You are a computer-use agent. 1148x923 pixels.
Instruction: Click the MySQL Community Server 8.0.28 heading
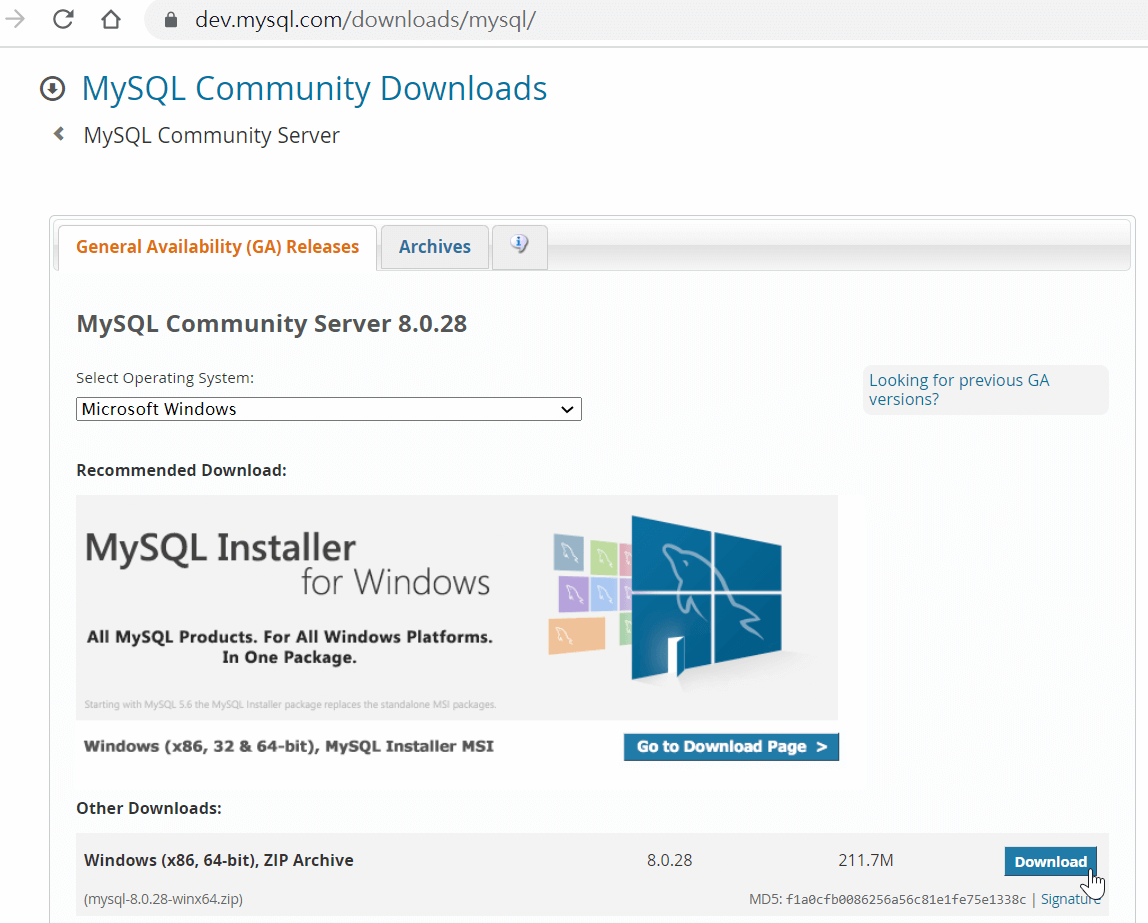click(x=272, y=324)
